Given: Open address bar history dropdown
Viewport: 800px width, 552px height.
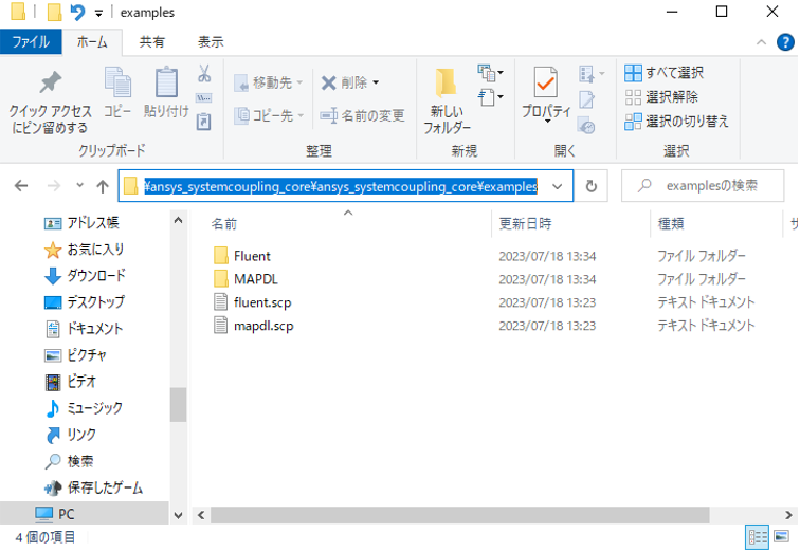Looking at the screenshot, I should (x=557, y=186).
